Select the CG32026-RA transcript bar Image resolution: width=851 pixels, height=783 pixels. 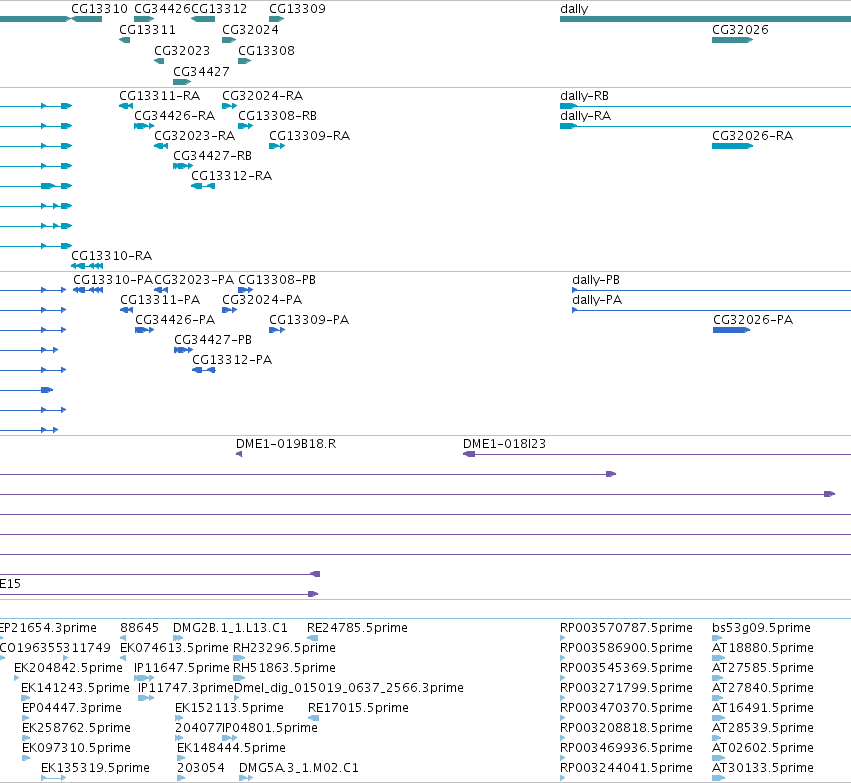732,146
